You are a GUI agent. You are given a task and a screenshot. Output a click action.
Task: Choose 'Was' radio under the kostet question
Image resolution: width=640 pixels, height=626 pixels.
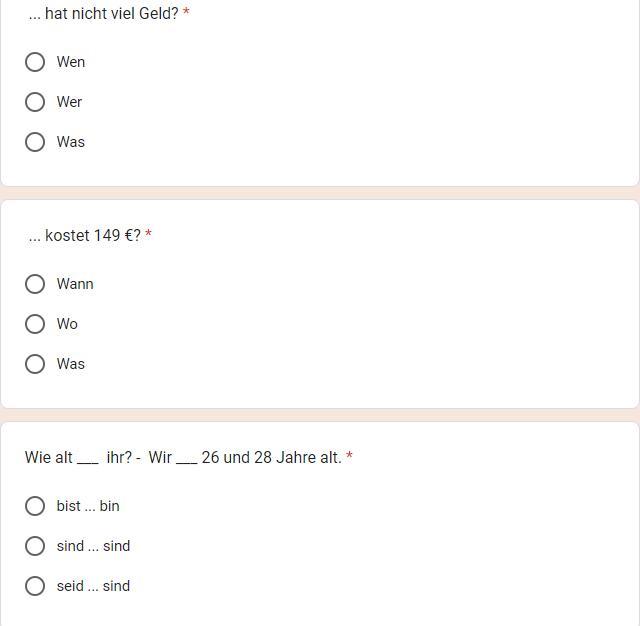35,364
